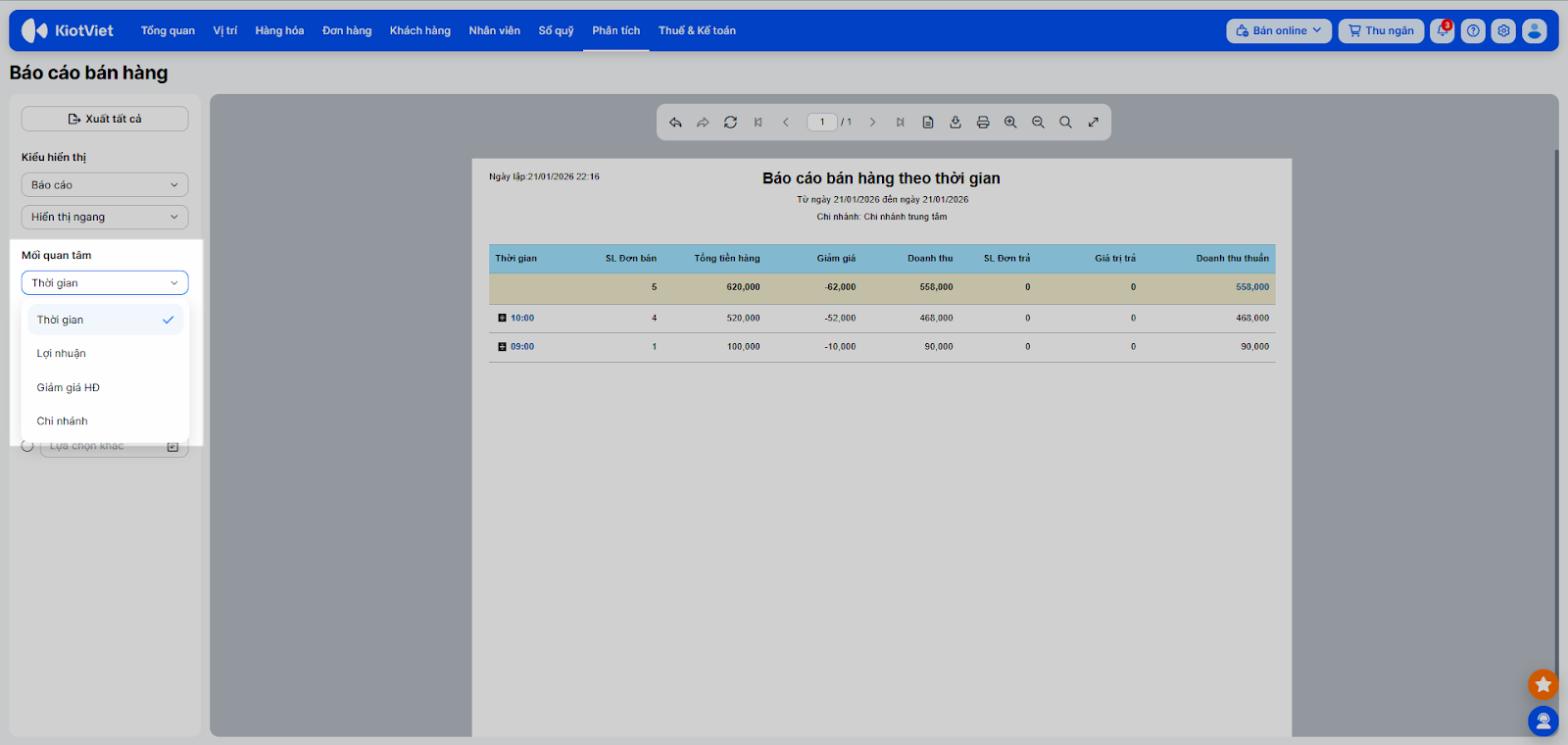
Task: Click the refresh report icon
Action: [730, 123]
